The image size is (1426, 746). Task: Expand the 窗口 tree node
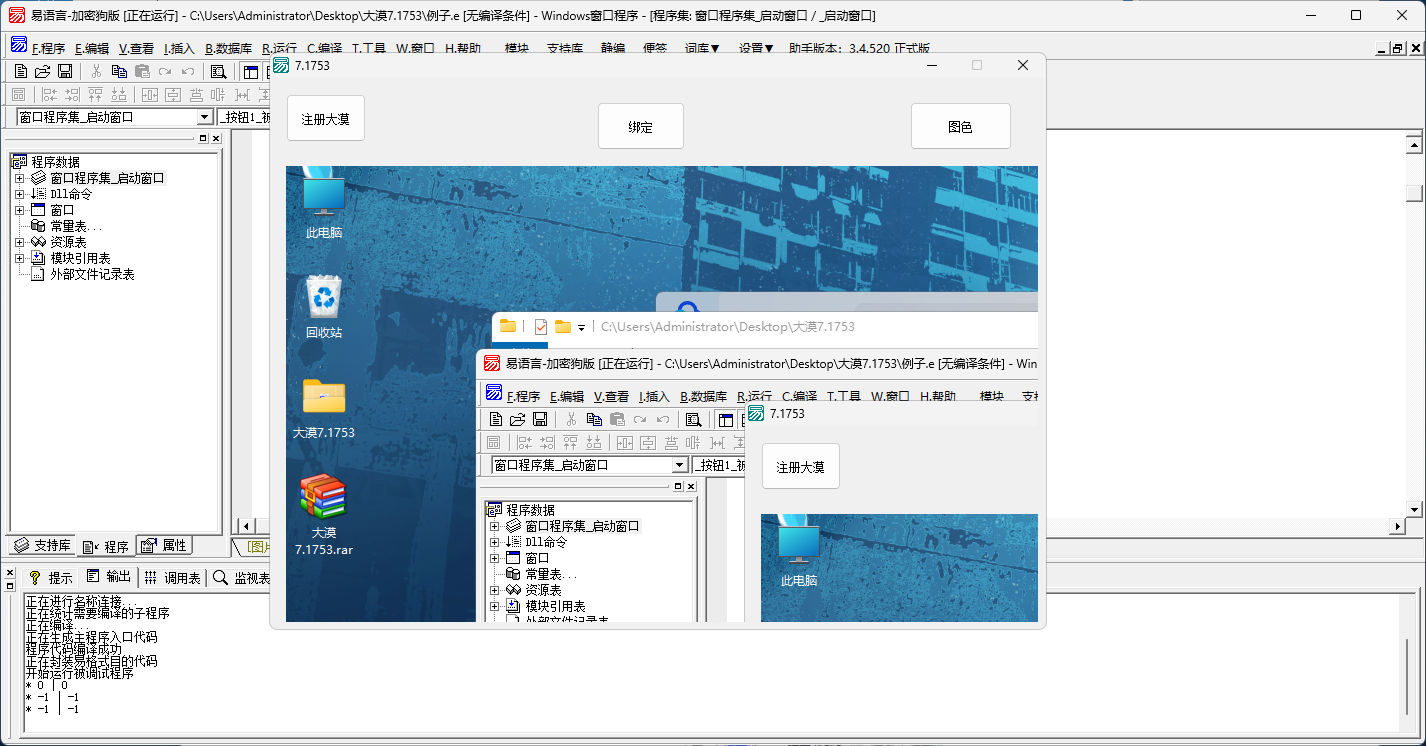(19, 210)
